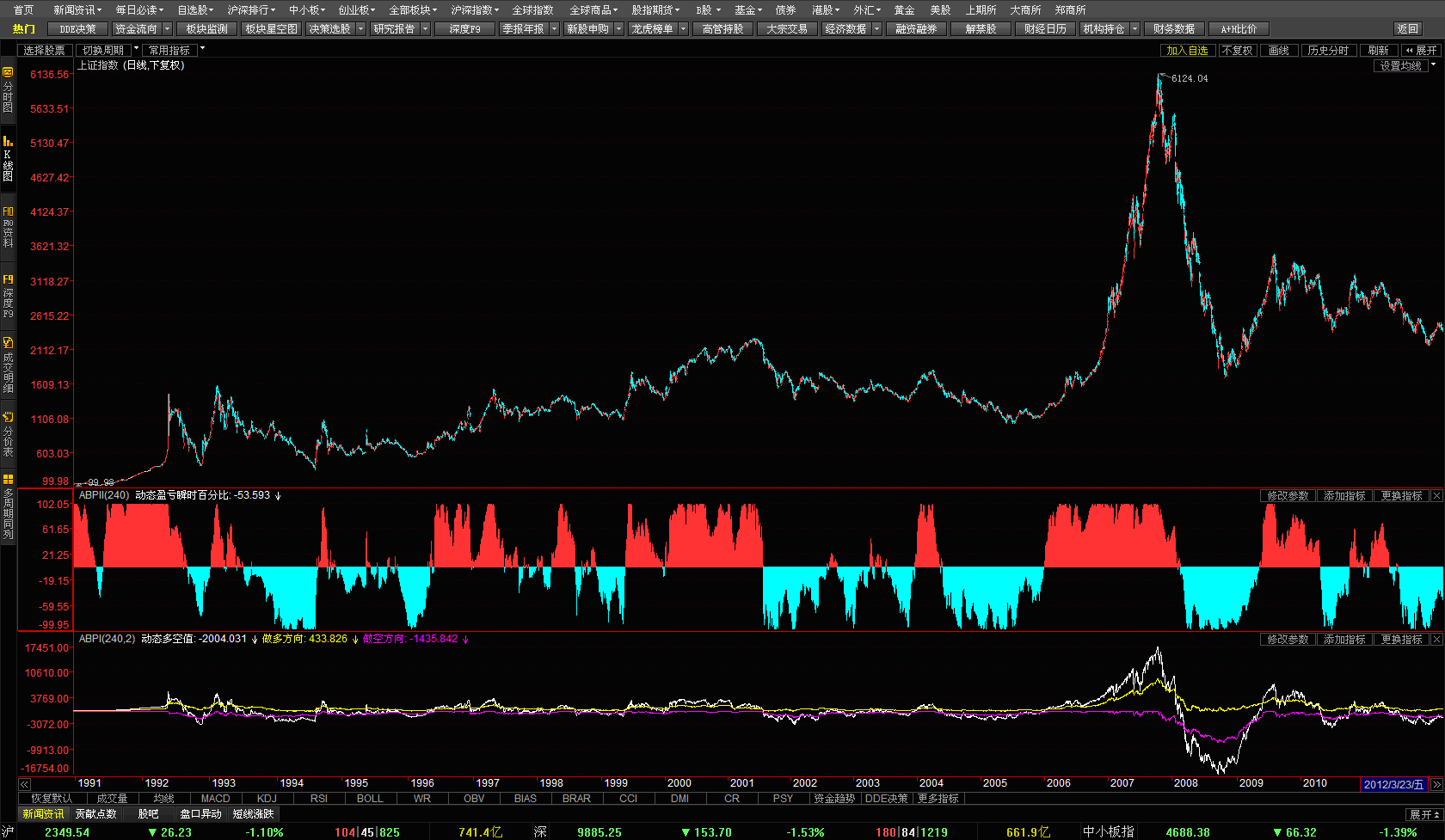Open the 全球指数 menu item
Viewport: 1445px width, 840px height.
532,10
